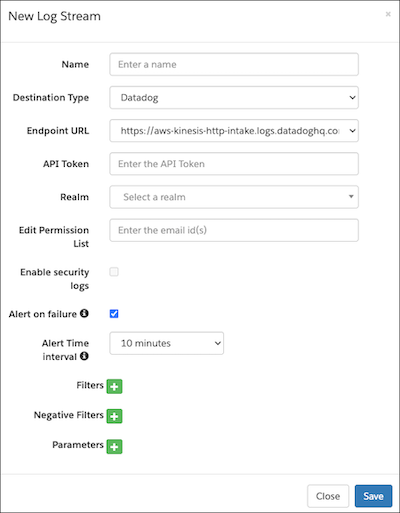Screen dimensions: 400x513
Task: Focus the API Token input field
Action: tap(234, 164)
